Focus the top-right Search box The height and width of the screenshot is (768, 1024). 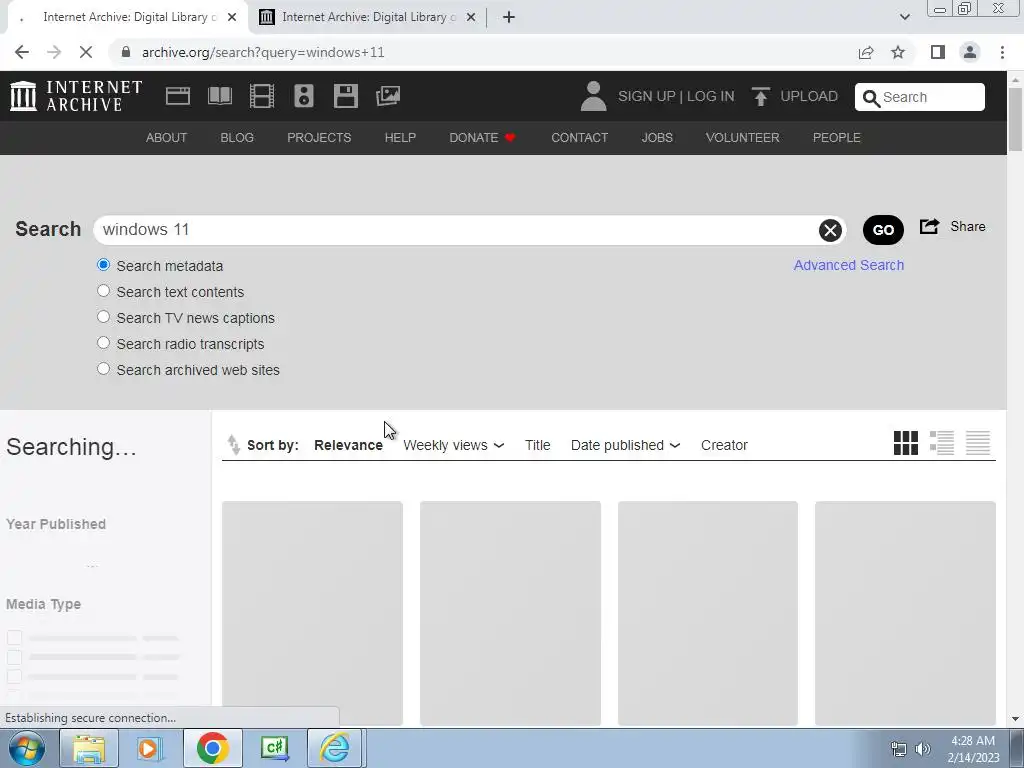(x=920, y=97)
